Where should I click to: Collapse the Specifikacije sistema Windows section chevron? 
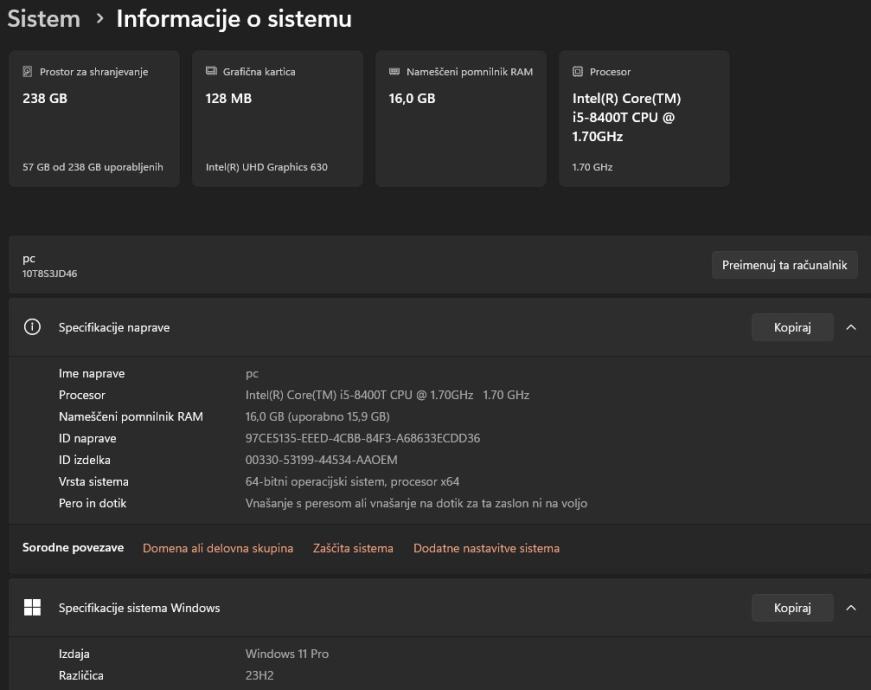851,607
